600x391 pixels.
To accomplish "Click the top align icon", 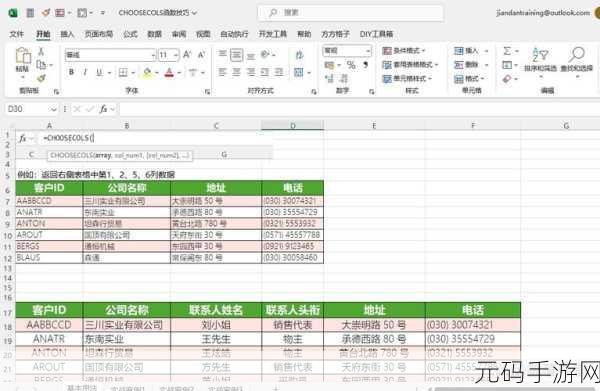I will point(222,55).
